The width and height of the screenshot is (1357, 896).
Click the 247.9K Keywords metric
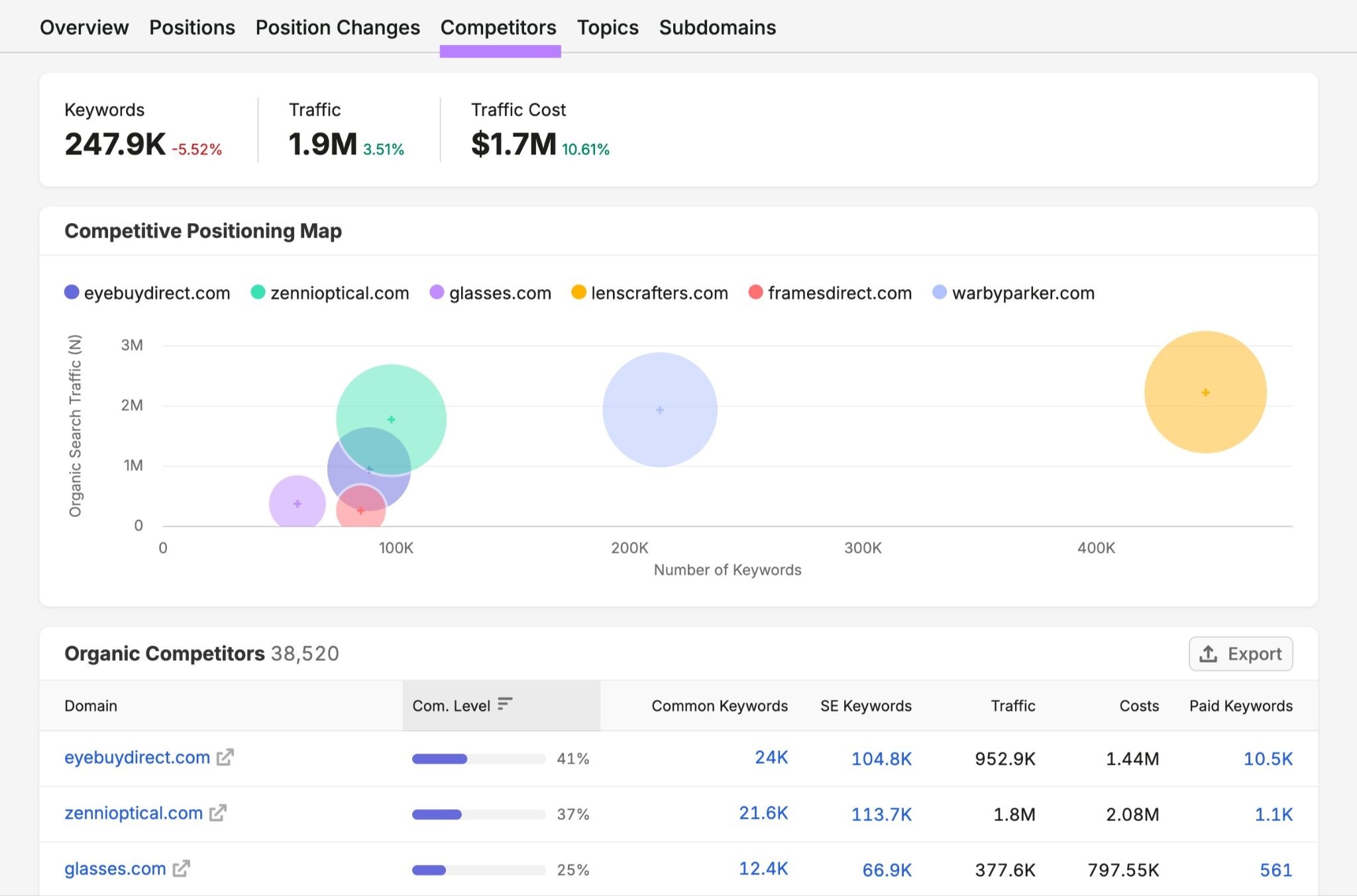pos(115,144)
